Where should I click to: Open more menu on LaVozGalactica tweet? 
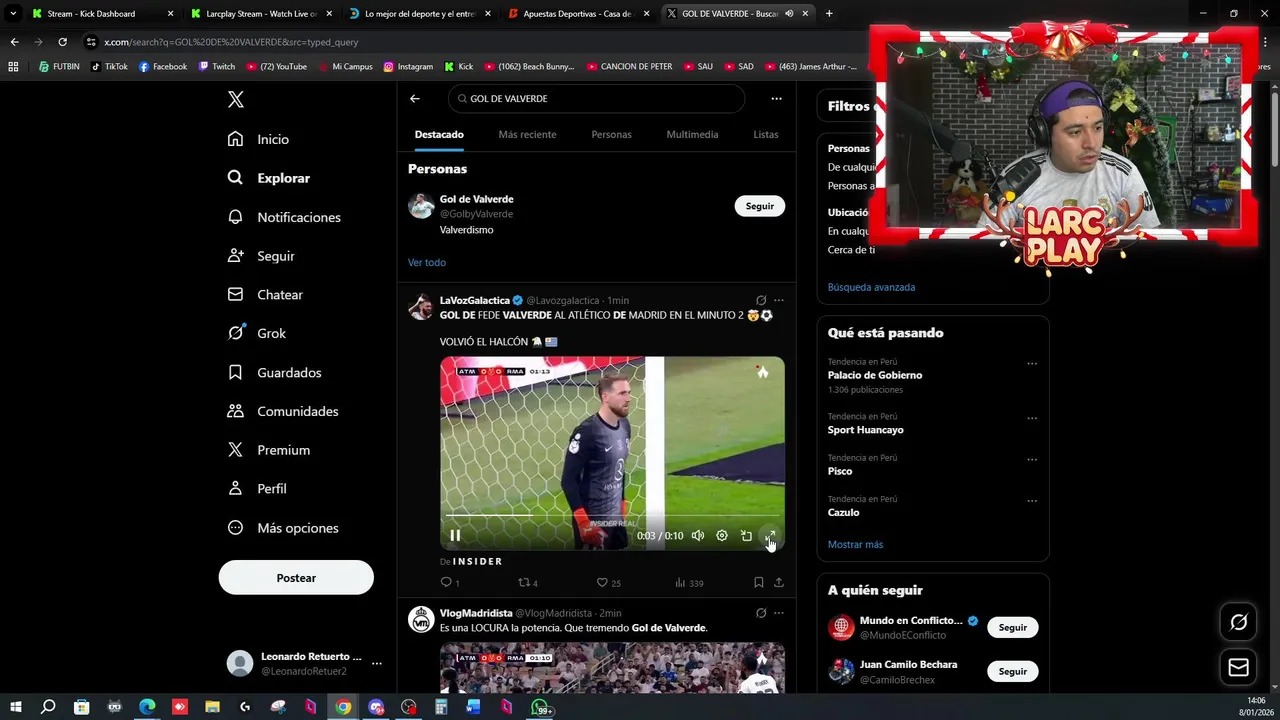779,300
